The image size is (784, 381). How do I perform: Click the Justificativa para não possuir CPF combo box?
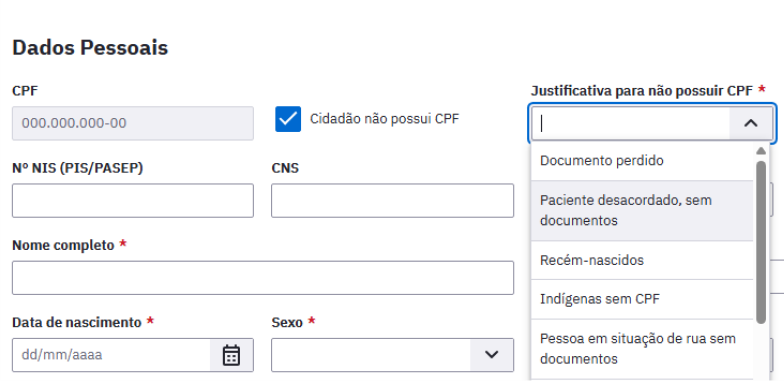652,123
